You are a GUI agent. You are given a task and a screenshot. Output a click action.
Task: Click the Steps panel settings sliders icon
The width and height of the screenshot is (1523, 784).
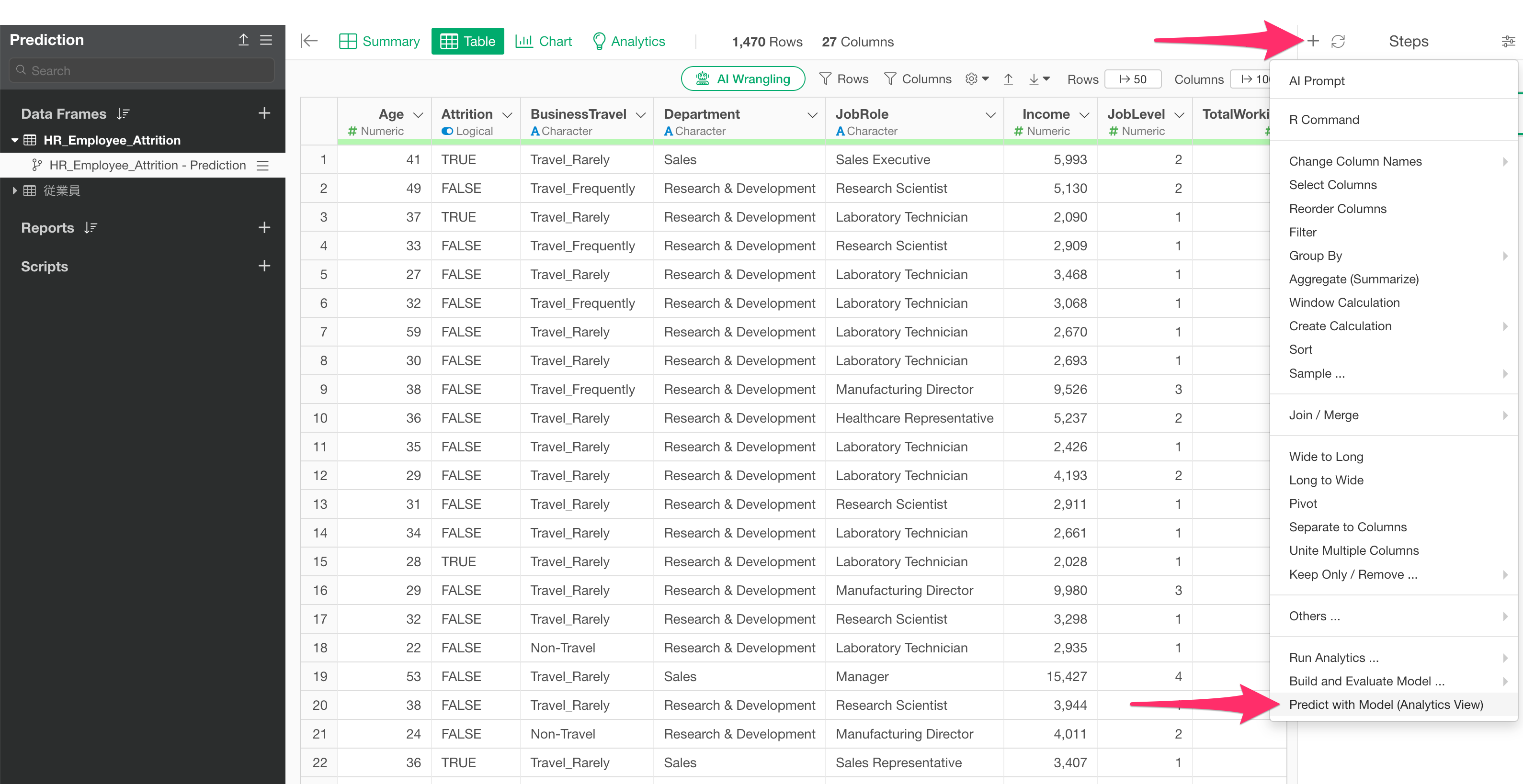tap(1508, 41)
